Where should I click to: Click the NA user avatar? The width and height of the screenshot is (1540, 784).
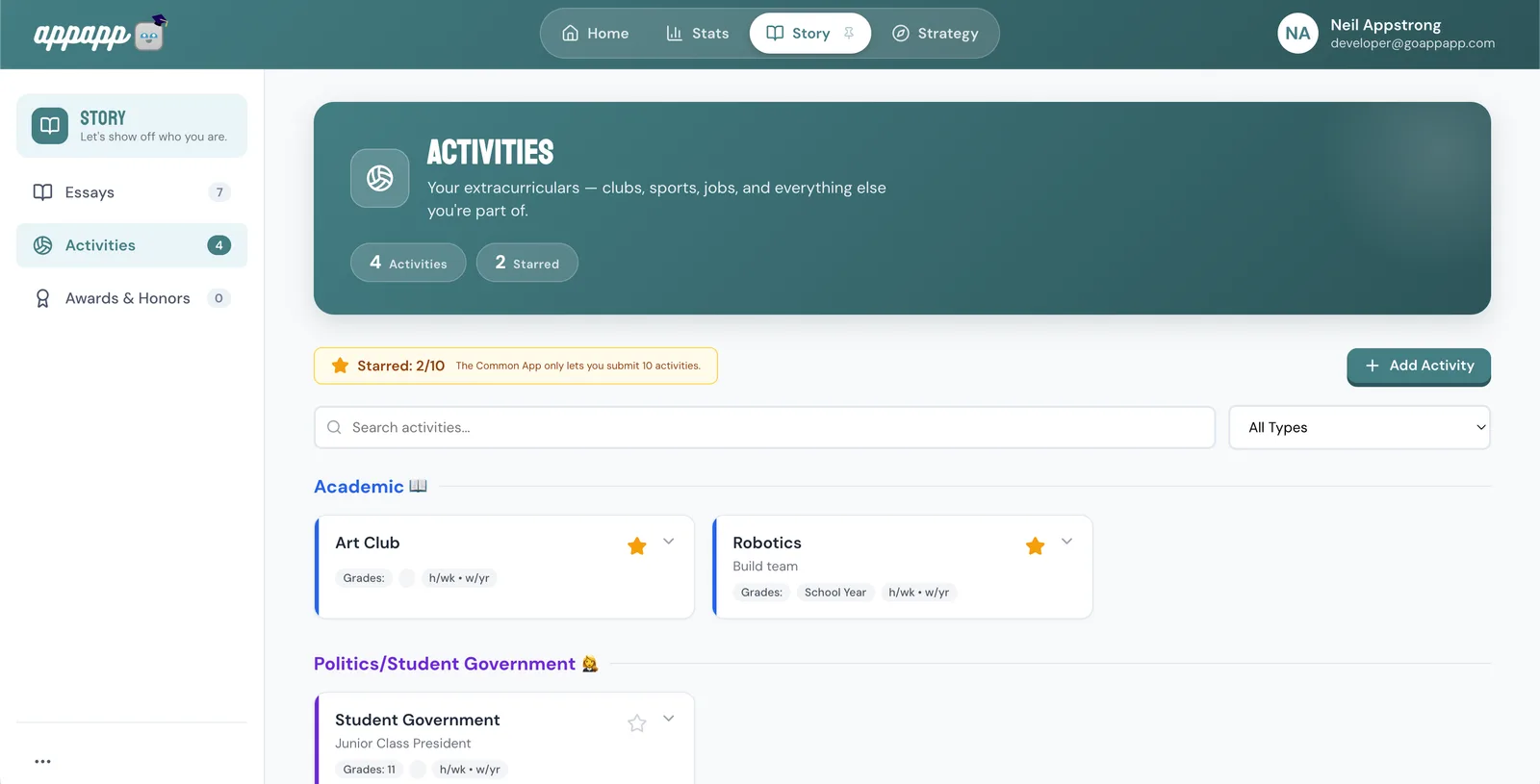coord(1297,34)
